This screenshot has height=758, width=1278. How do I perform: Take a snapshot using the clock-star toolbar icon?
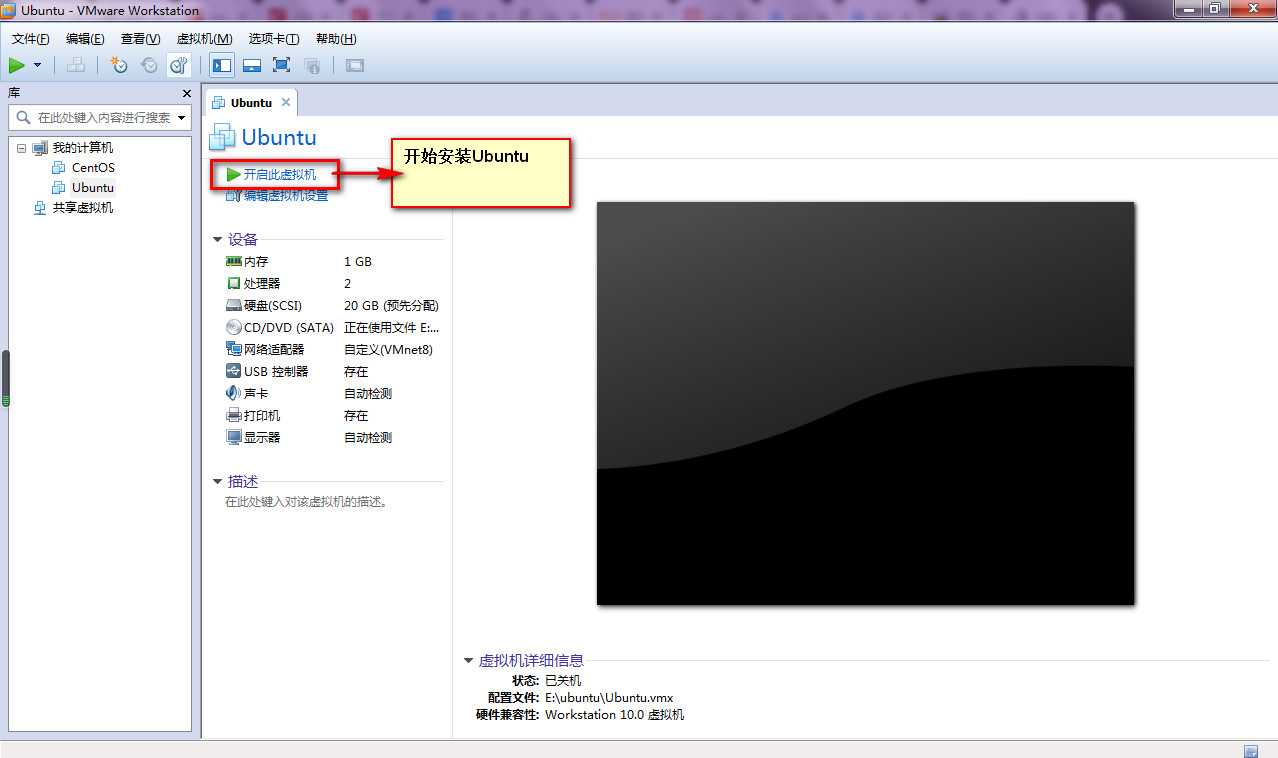pos(119,65)
